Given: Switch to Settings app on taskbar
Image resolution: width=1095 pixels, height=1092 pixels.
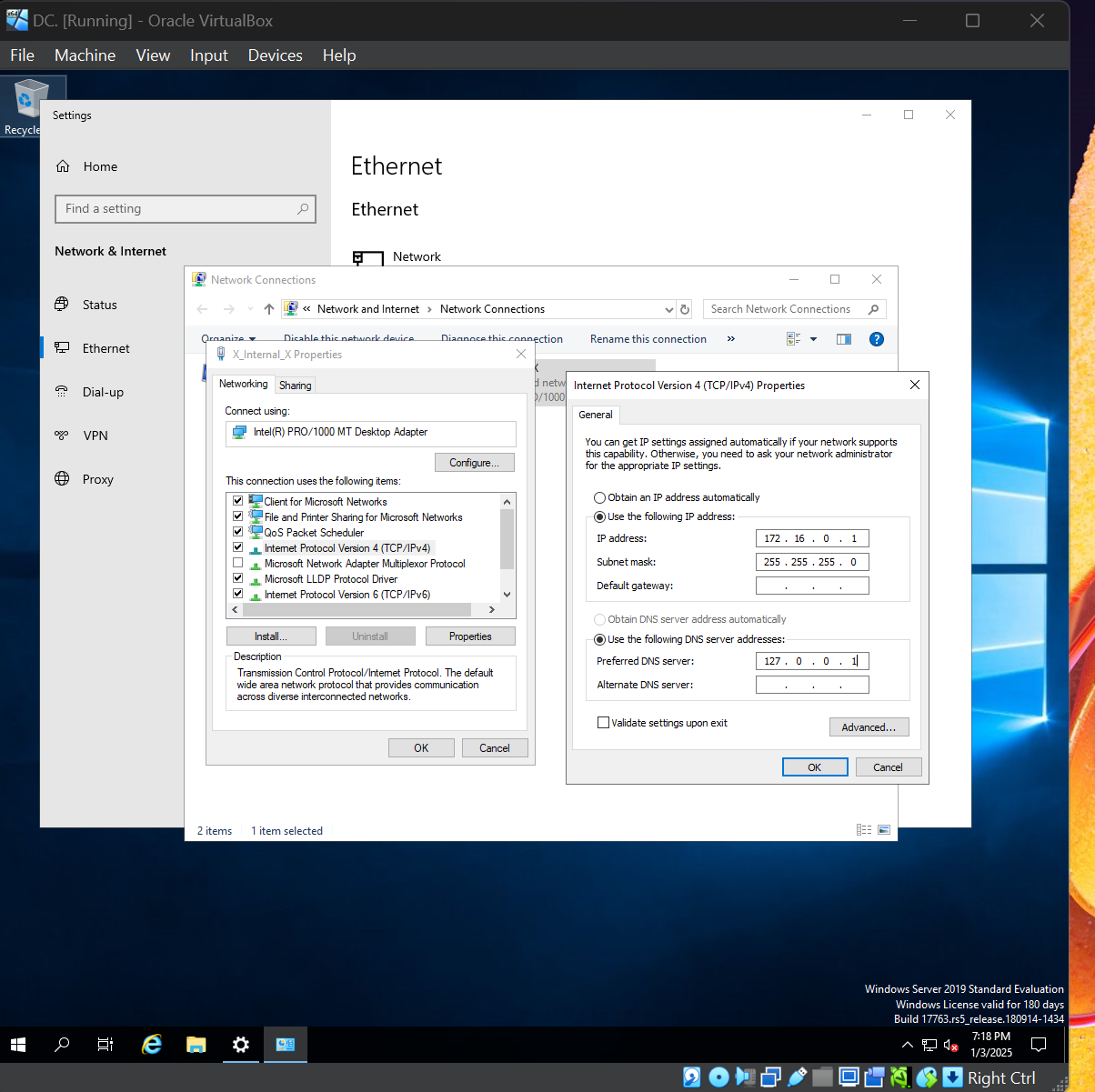Looking at the screenshot, I should [241, 1045].
